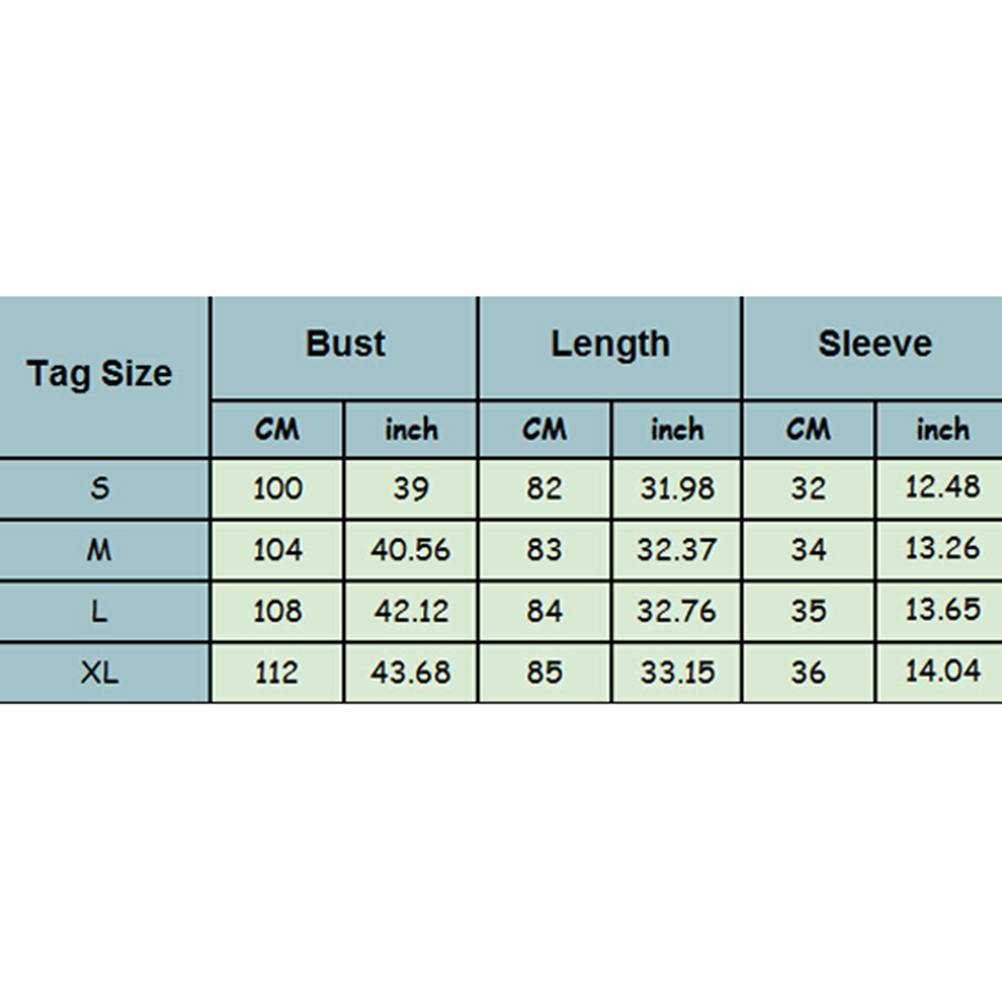The height and width of the screenshot is (1002, 1002).
Task: Select sleeve value 34 for size M
Action: click(808, 550)
